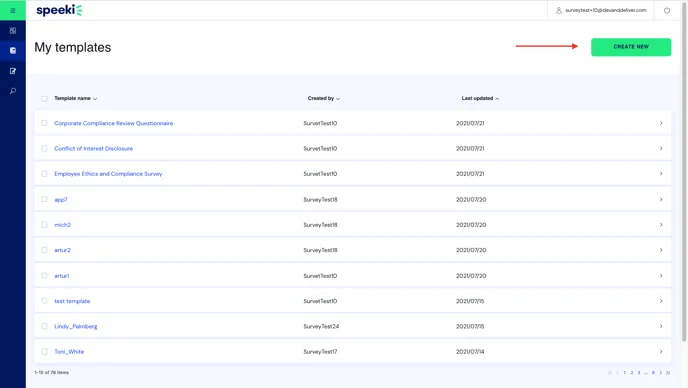Click date 2021/07/14 of Toni_White

(470, 352)
